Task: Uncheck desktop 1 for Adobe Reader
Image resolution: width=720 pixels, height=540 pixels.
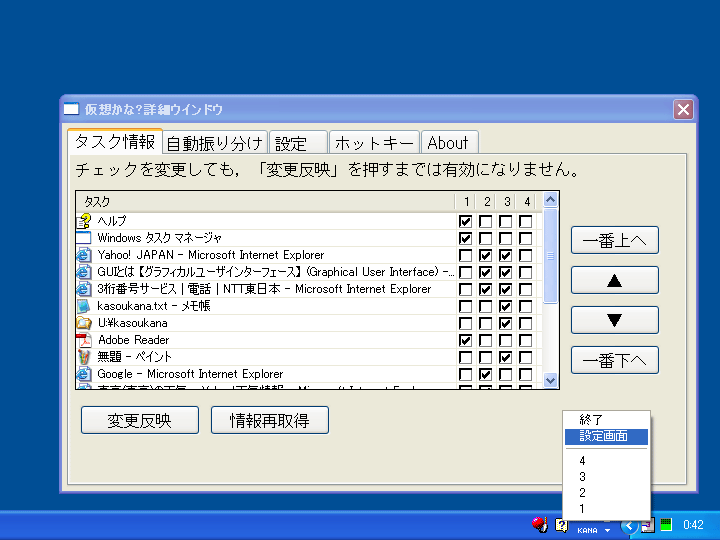Action: point(465,340)
